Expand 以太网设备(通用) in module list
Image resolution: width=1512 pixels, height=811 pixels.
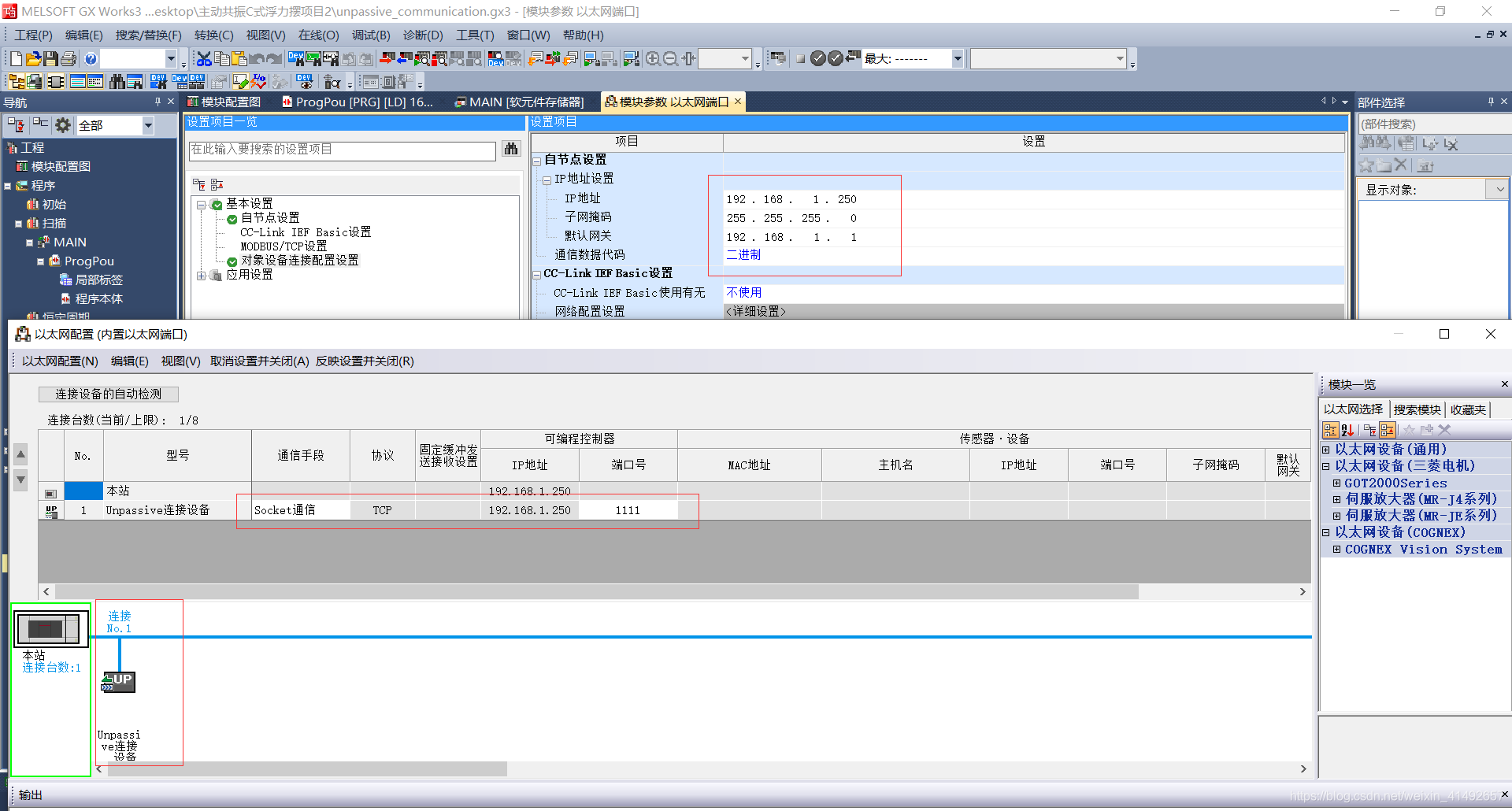(1326, 450)
